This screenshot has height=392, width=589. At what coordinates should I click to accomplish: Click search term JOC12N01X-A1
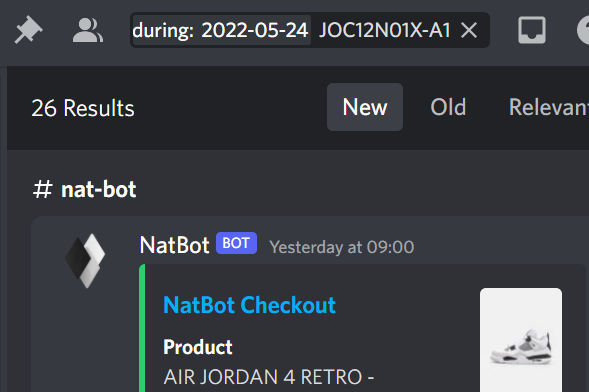384,30
